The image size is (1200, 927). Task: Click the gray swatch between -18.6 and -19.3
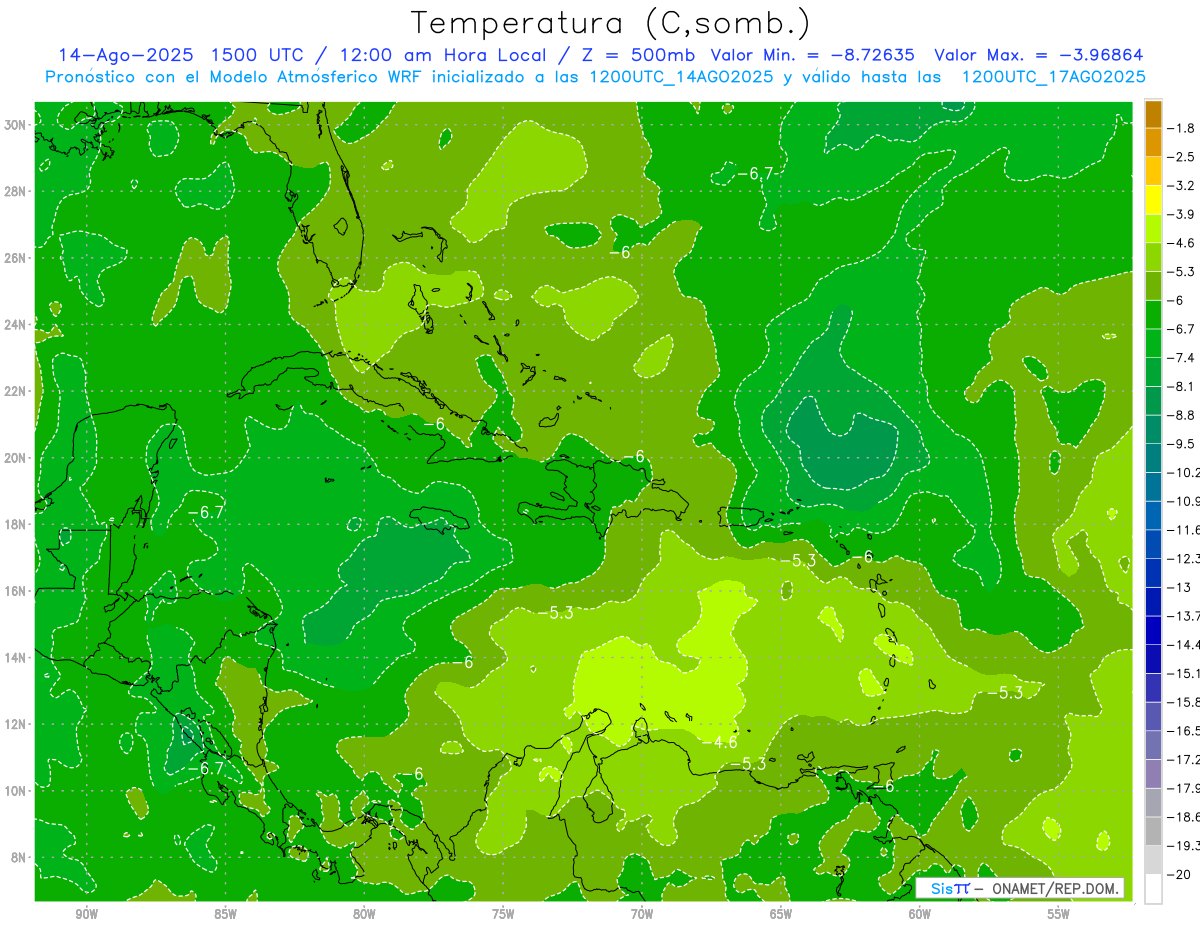[x=1153, y=831]
